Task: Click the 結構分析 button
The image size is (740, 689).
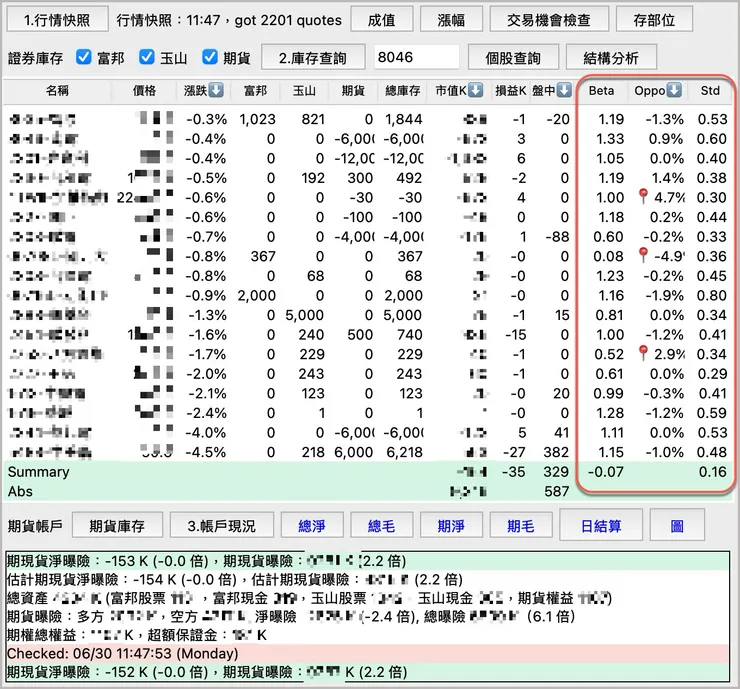Action: tap(611, 58)
